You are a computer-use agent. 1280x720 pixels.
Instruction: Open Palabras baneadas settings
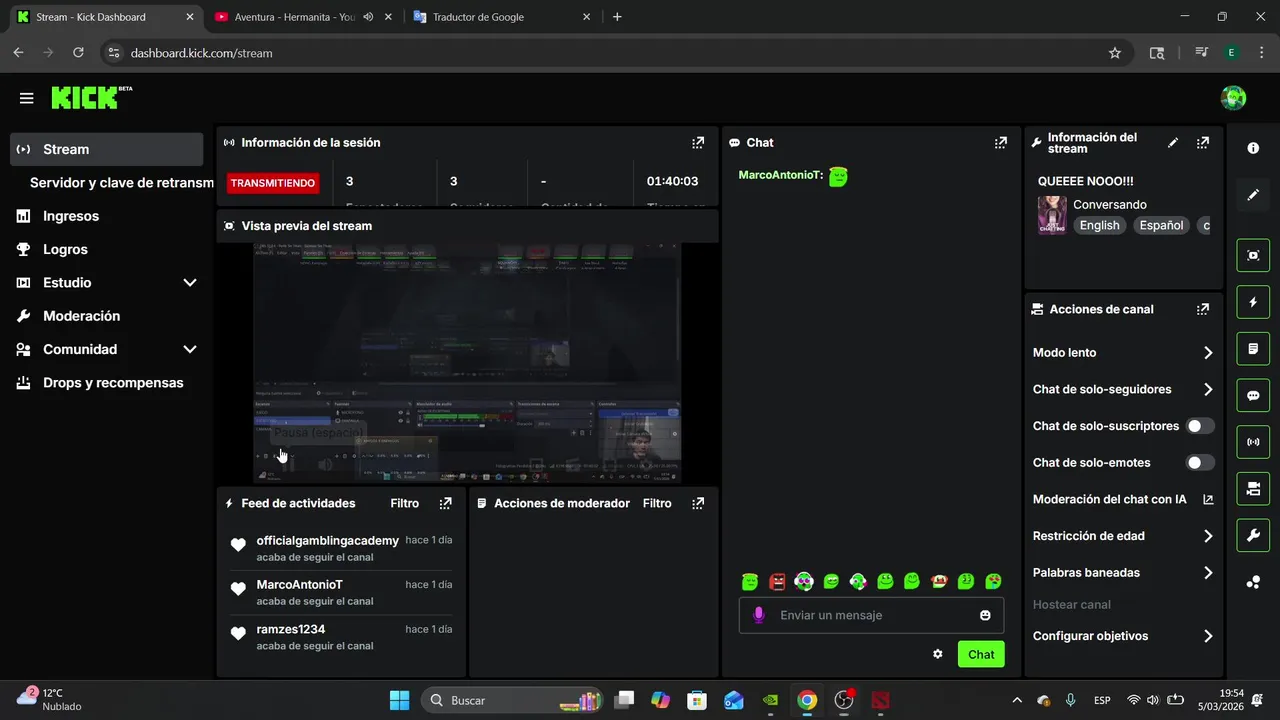(x=1122, y=573)
